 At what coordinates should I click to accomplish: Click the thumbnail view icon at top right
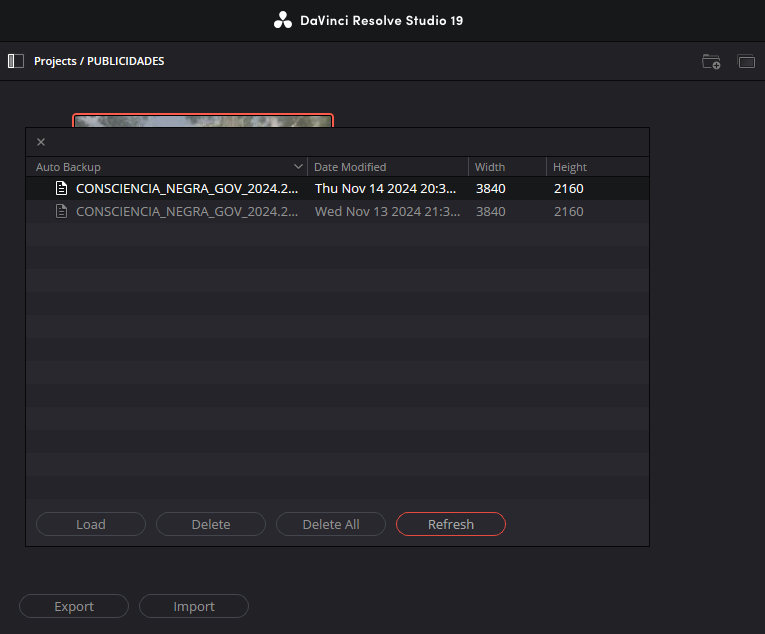coord(746,61)
